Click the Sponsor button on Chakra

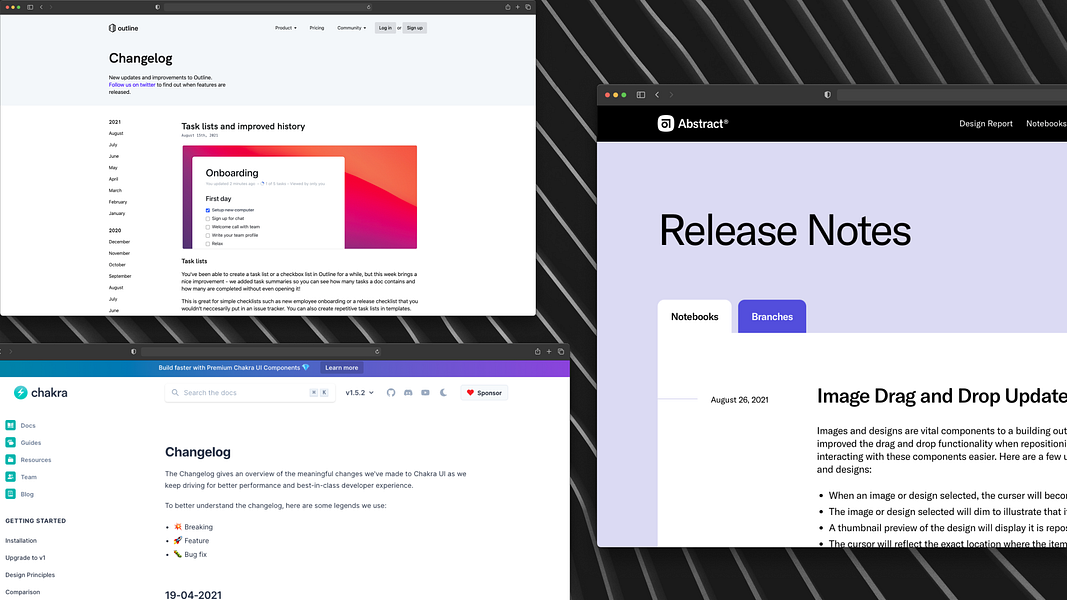coord(485,393)
